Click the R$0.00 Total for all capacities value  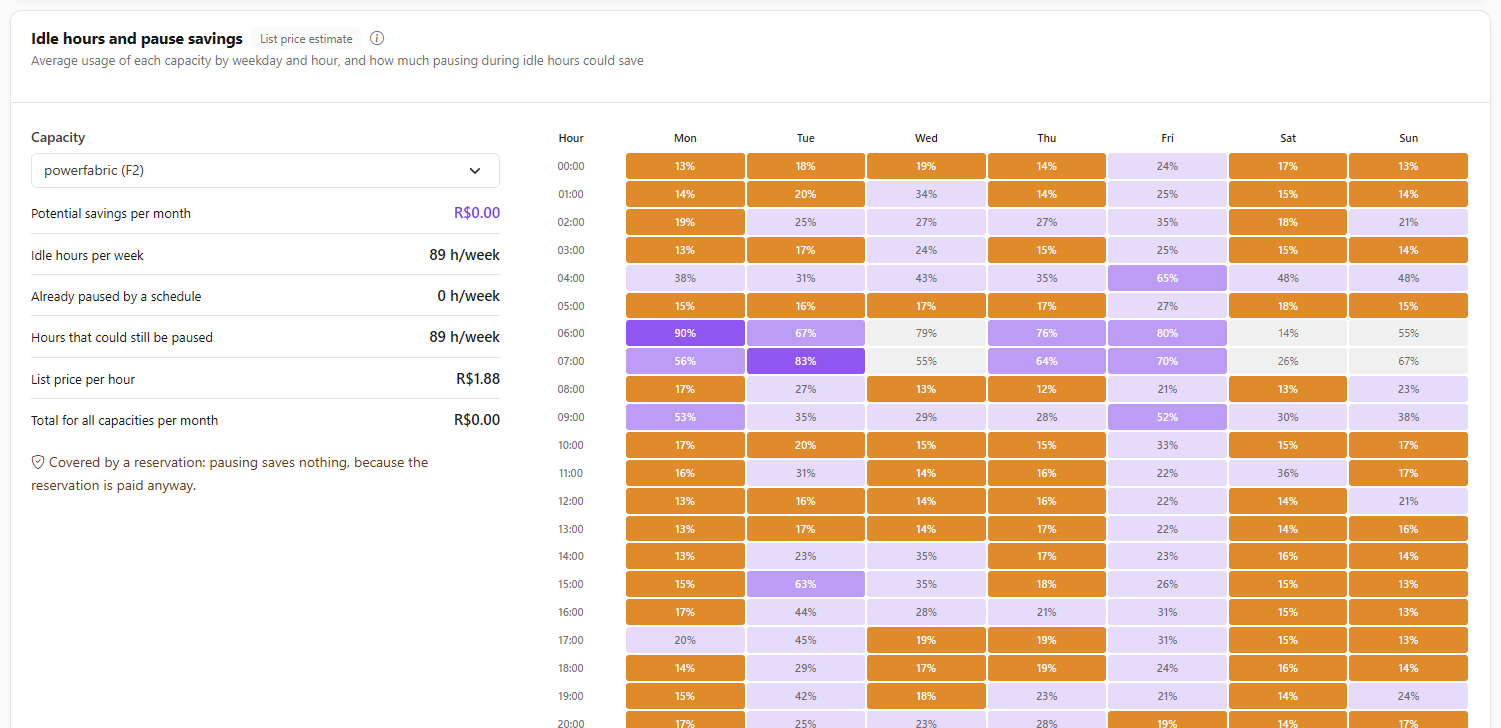(x=477, y=420)
